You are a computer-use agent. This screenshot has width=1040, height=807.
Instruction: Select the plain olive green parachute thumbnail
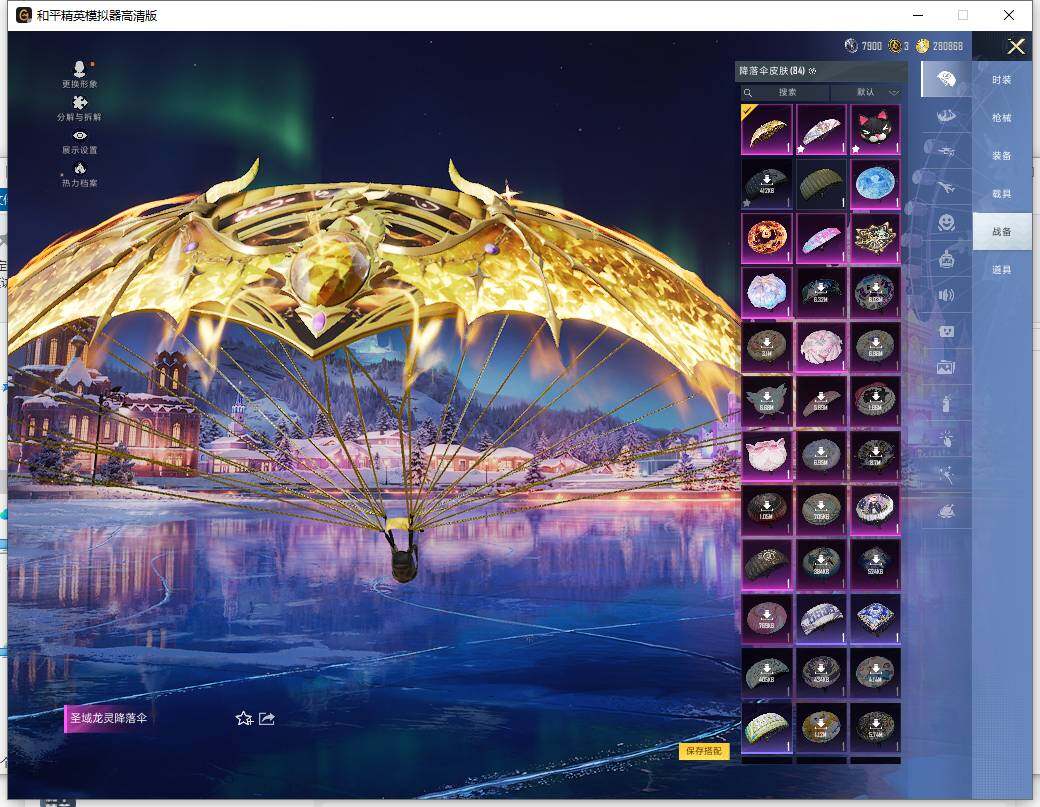(x=820, y=184)
